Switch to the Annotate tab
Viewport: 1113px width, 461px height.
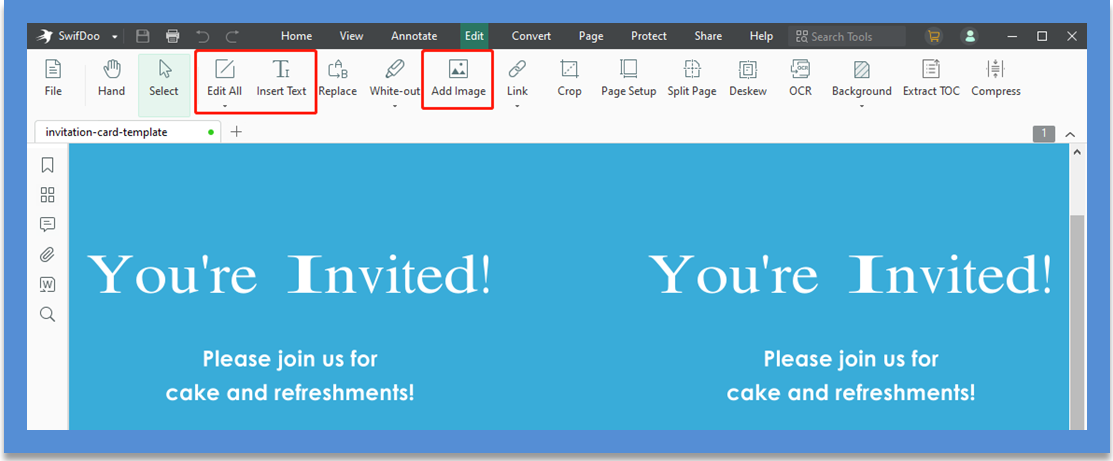point(414,36)
